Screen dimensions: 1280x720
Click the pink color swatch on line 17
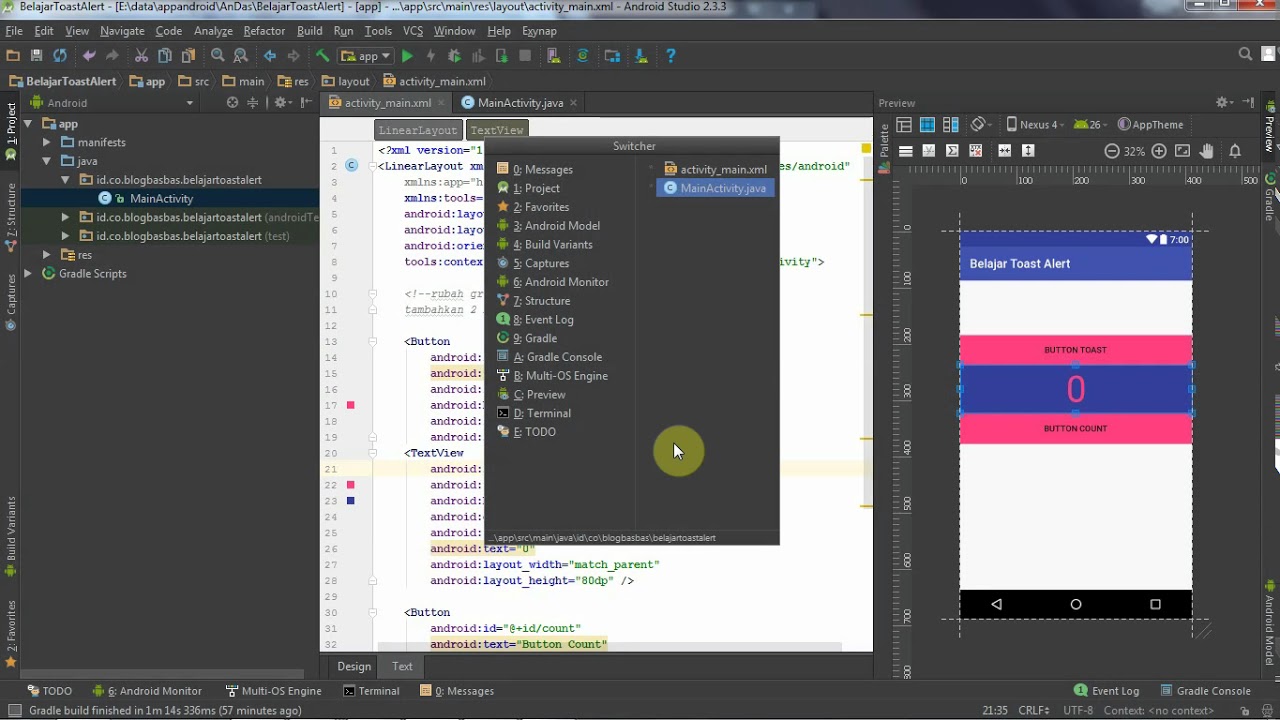(x=350, y=405)
